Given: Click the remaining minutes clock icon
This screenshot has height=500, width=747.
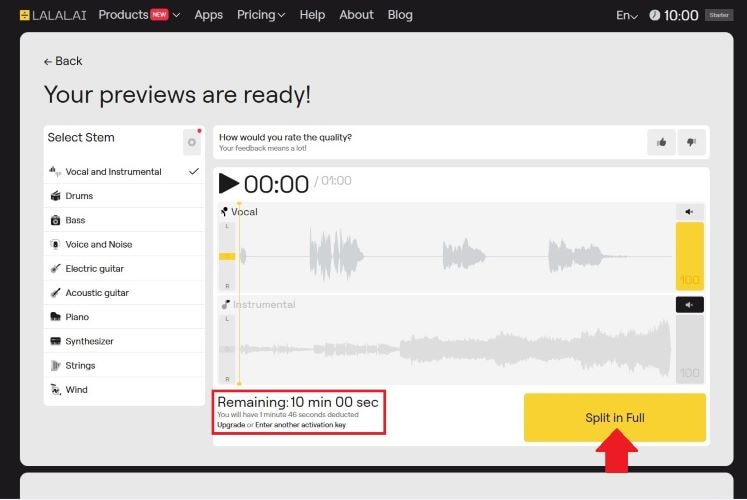Looking at the screenshot, I should click(655, 15).
